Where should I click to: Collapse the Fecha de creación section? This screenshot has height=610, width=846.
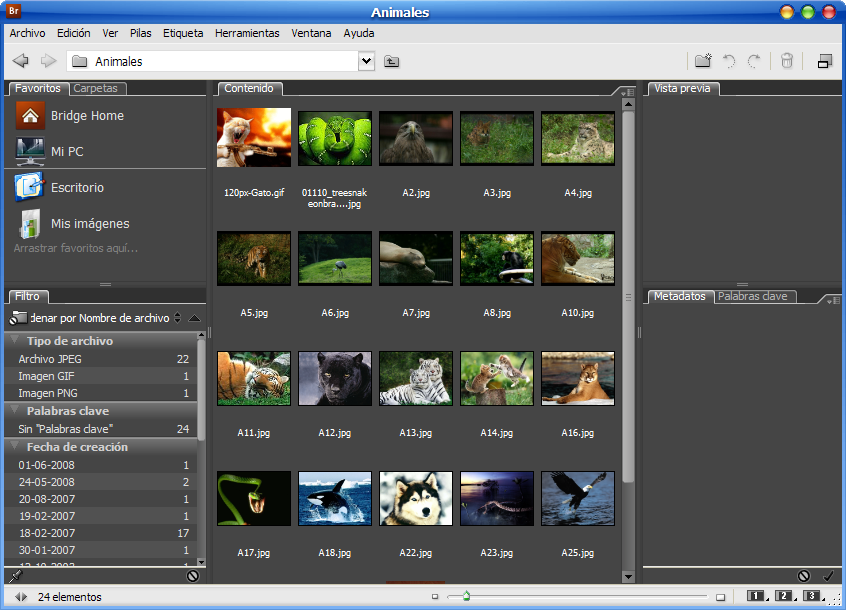click(x=16, y=447)
